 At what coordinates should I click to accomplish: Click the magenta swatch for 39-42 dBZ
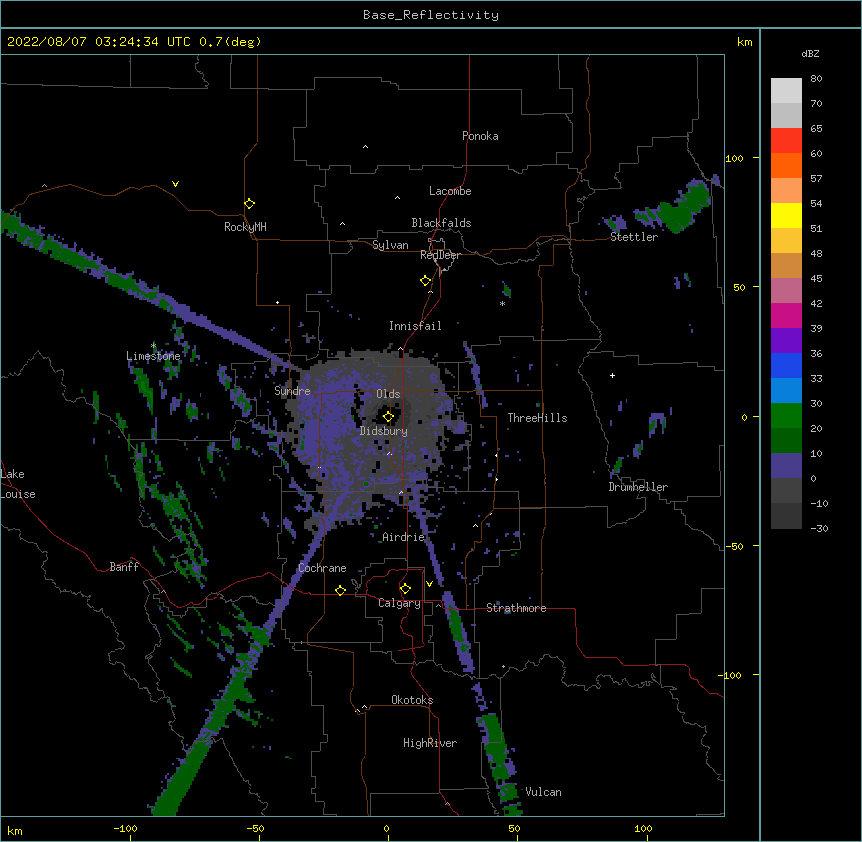coord(786,315)
